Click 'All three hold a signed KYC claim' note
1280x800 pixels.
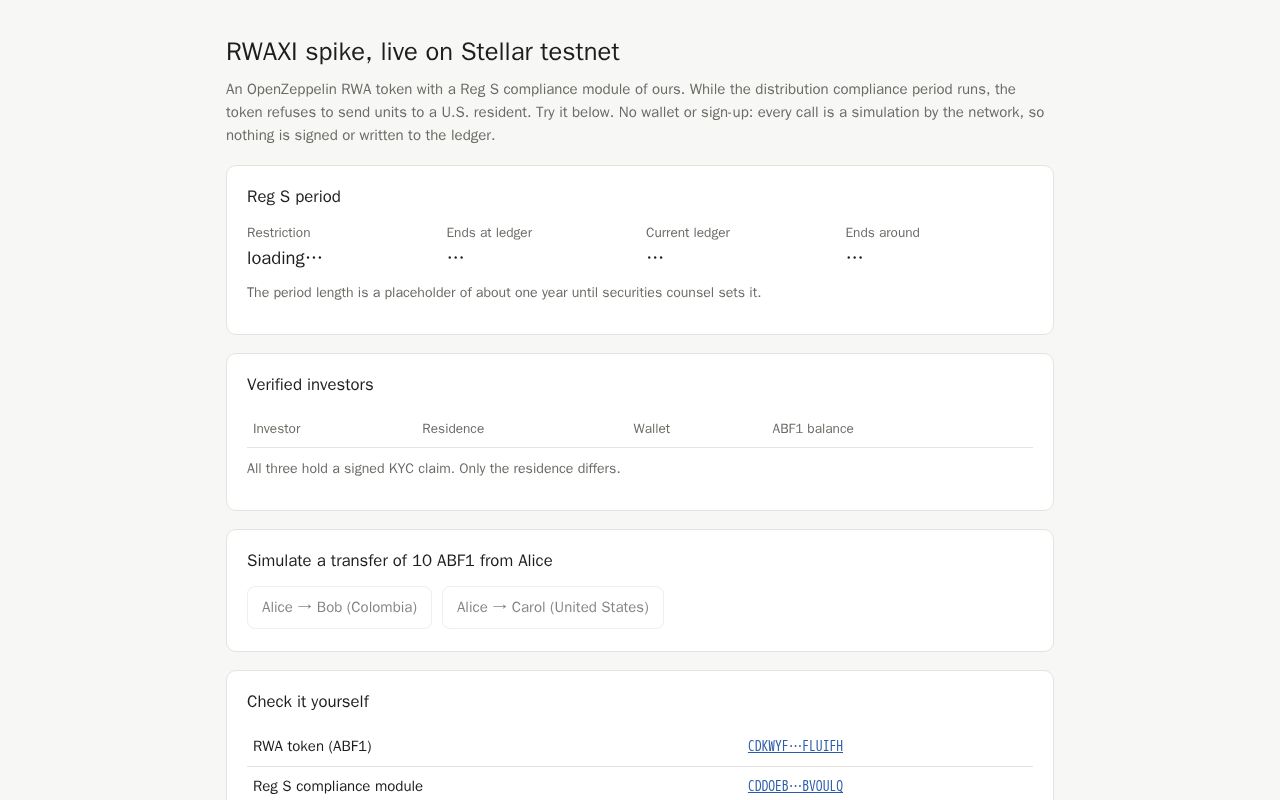pos(434,469)
